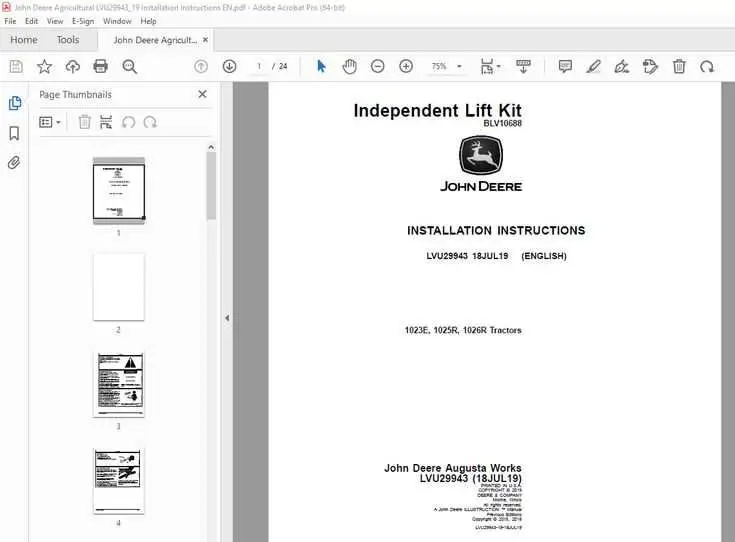Delete selected thumbnail page
Image resolution: width=735 pixels, height=542 pixels.
(84, 122)
